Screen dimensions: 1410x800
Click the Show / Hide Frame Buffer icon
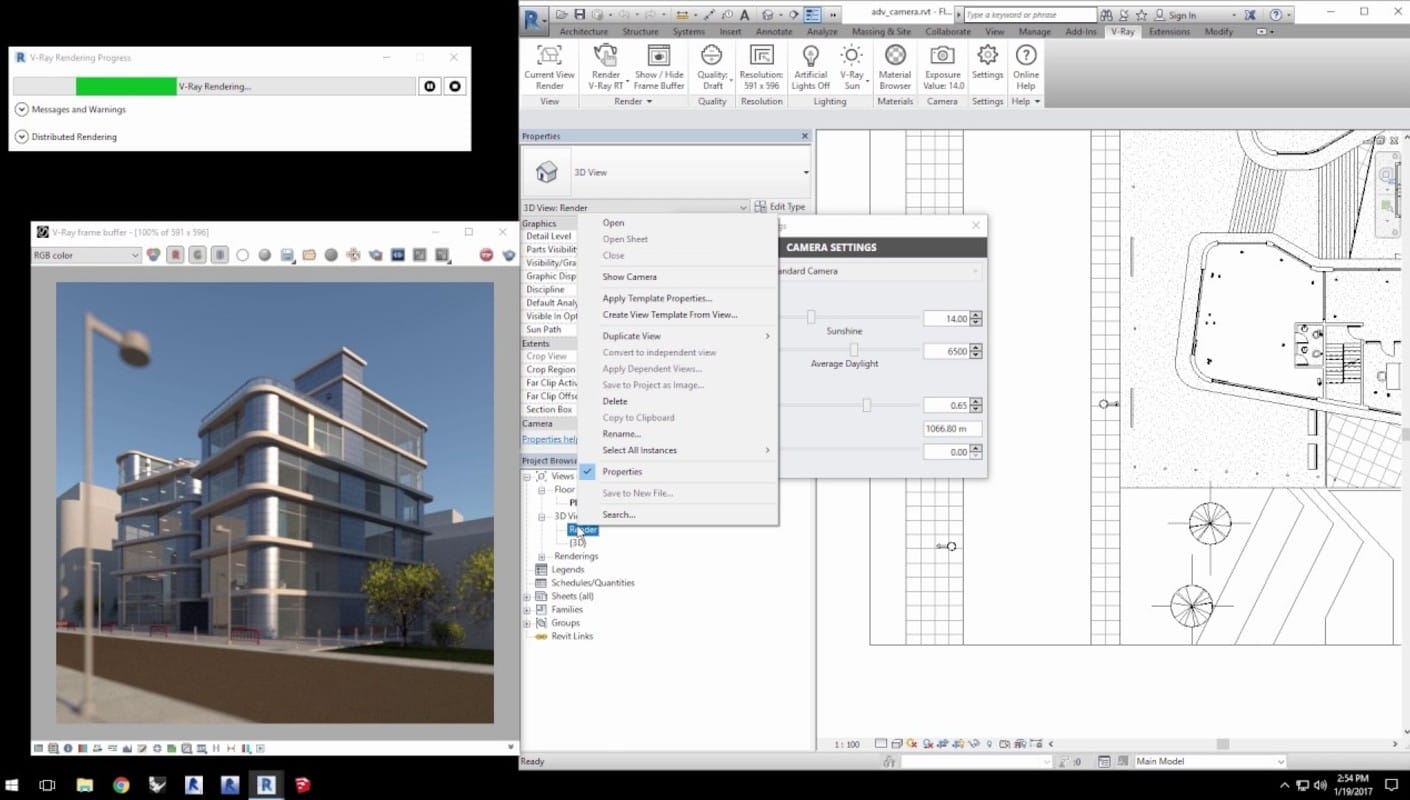[658, 56]
